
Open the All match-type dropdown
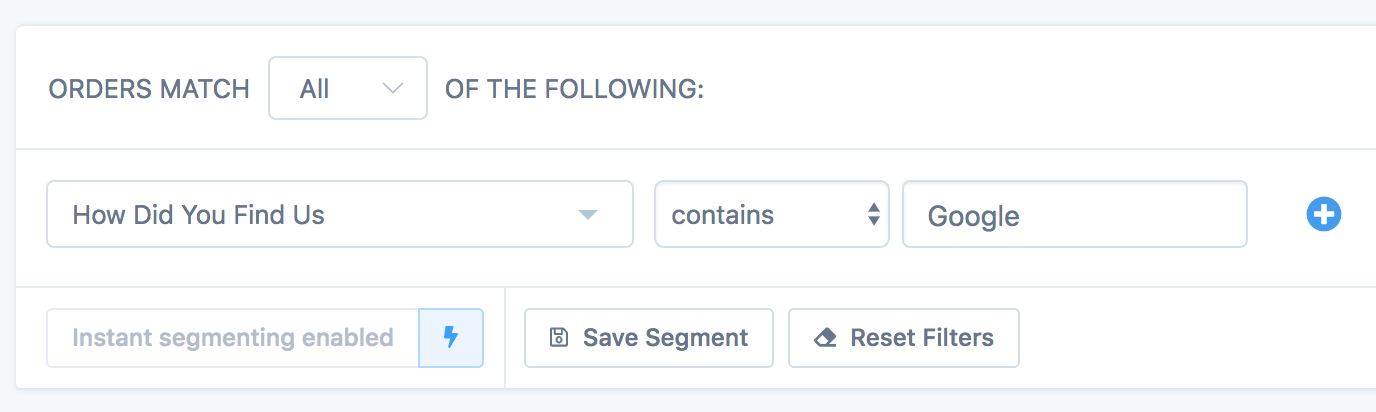click(x=347, y=89)
